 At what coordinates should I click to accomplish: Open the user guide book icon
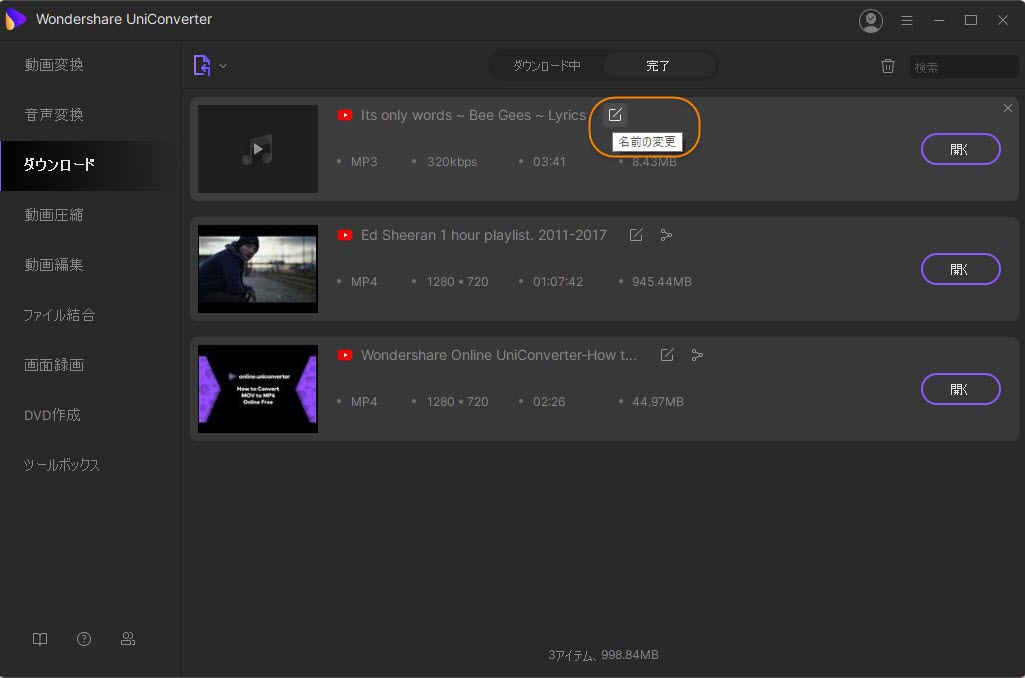click(40, 639)
